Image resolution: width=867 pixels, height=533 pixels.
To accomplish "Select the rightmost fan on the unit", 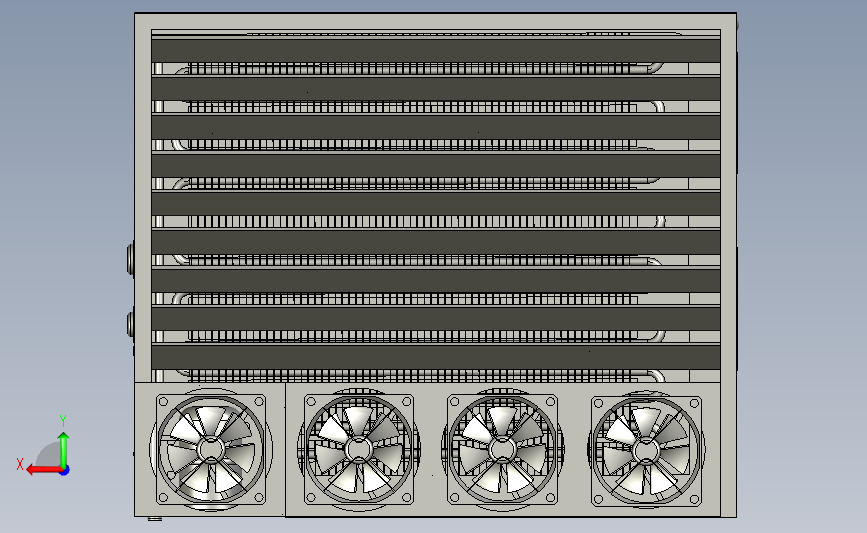I will tap(646, 451).
